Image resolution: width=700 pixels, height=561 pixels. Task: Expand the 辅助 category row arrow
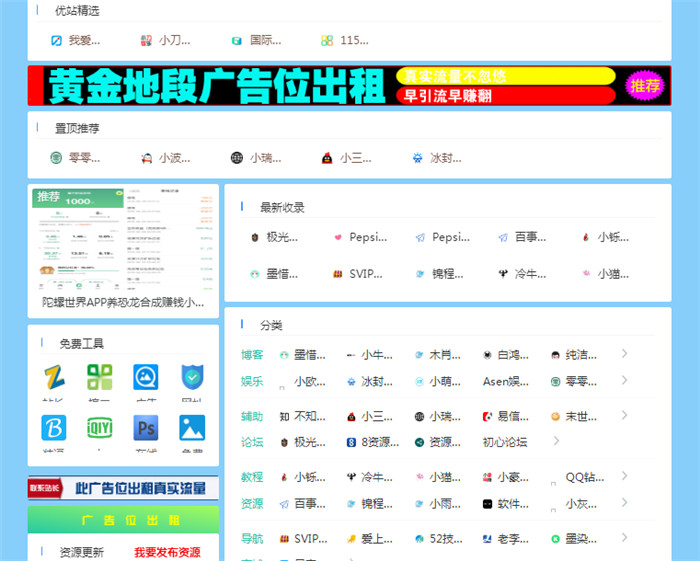coord(624,415)
